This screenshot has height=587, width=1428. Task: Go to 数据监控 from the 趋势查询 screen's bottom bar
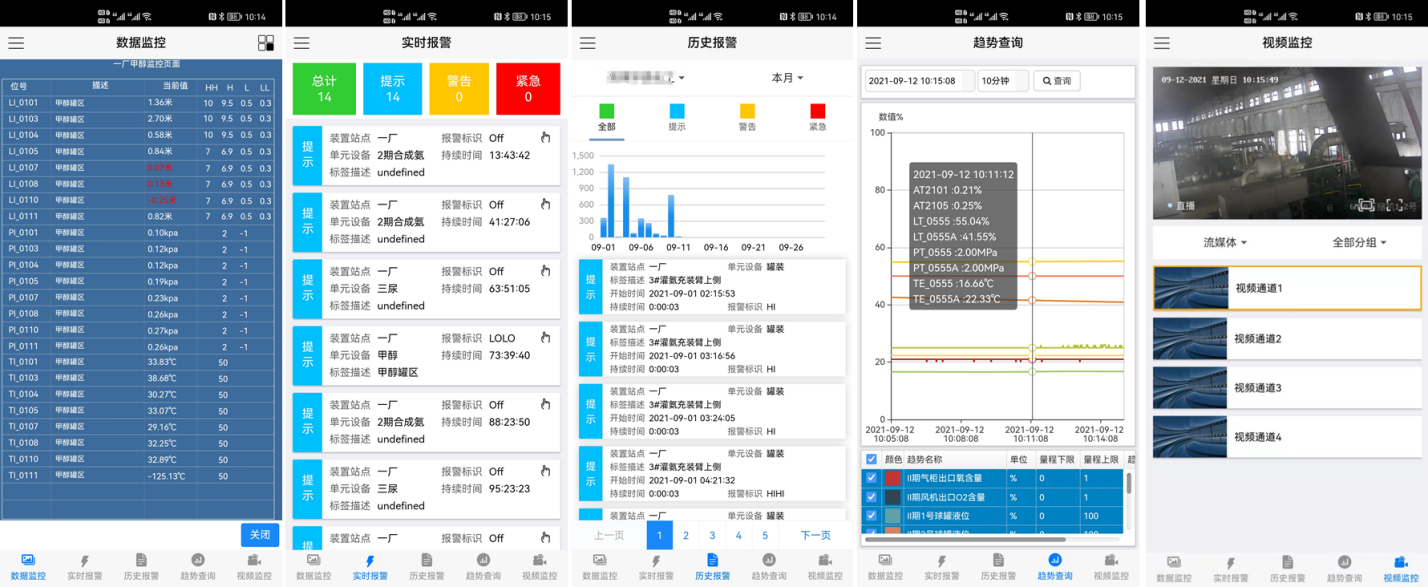pyautogui.click(x=885, y=567)
